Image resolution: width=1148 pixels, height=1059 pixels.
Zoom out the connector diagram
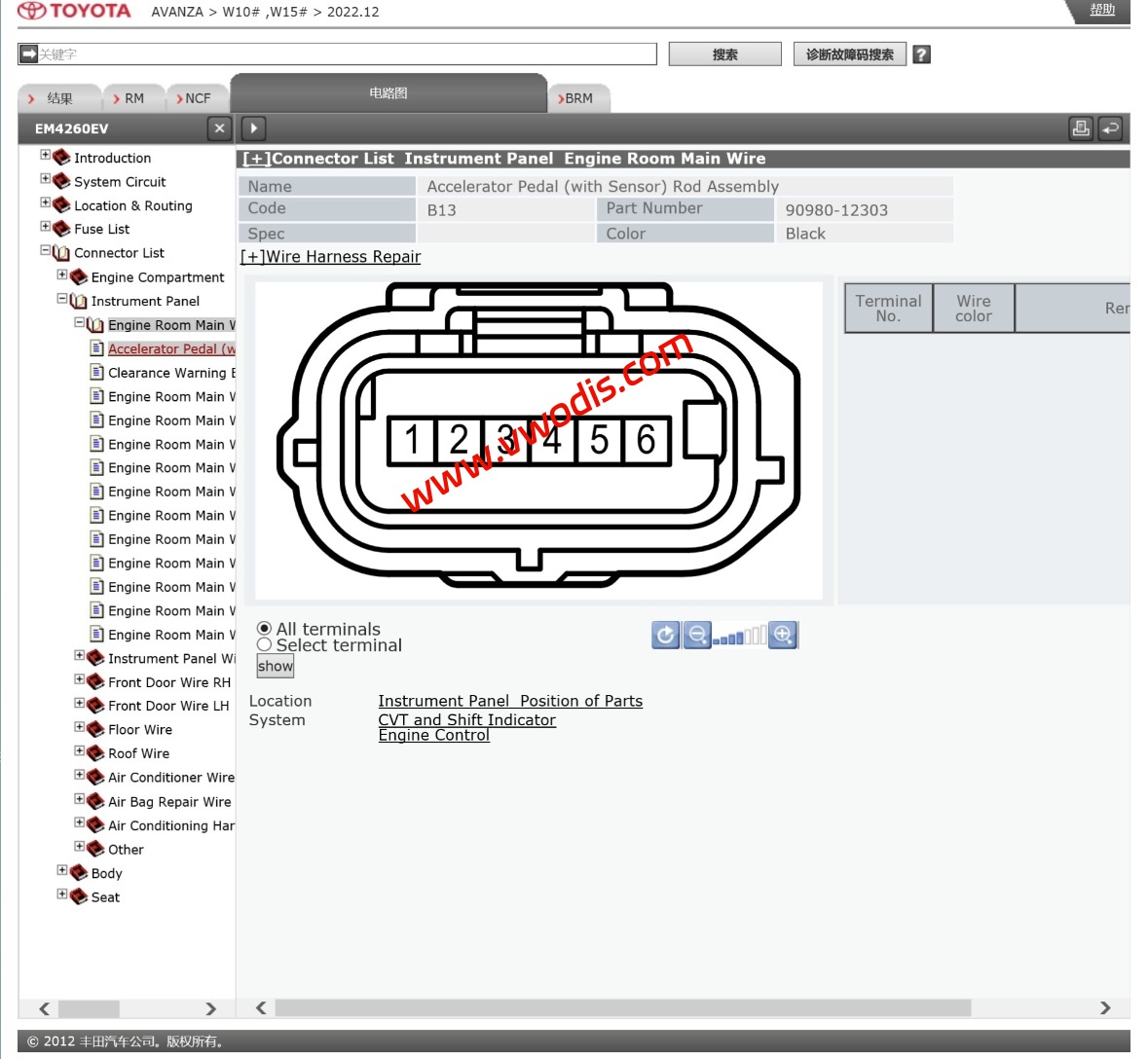[x=697, y=636]
